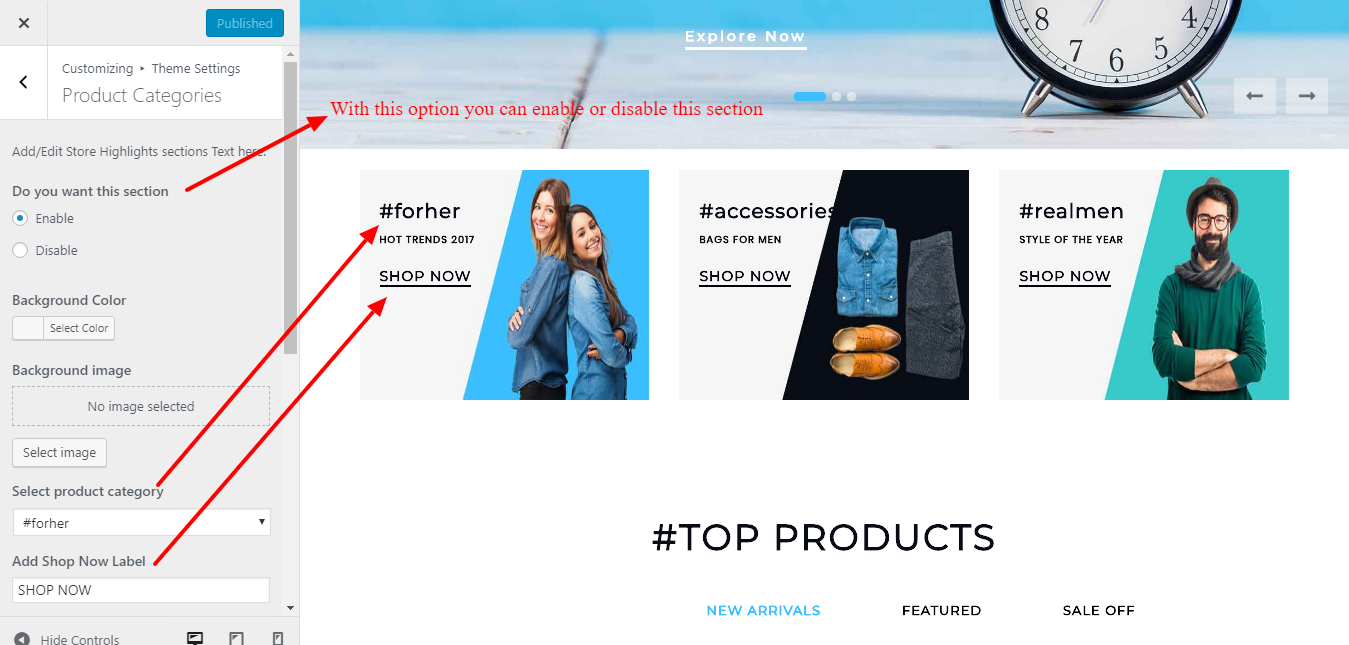
Task: Select the second slider pagination dot
Action: point(837,97)
